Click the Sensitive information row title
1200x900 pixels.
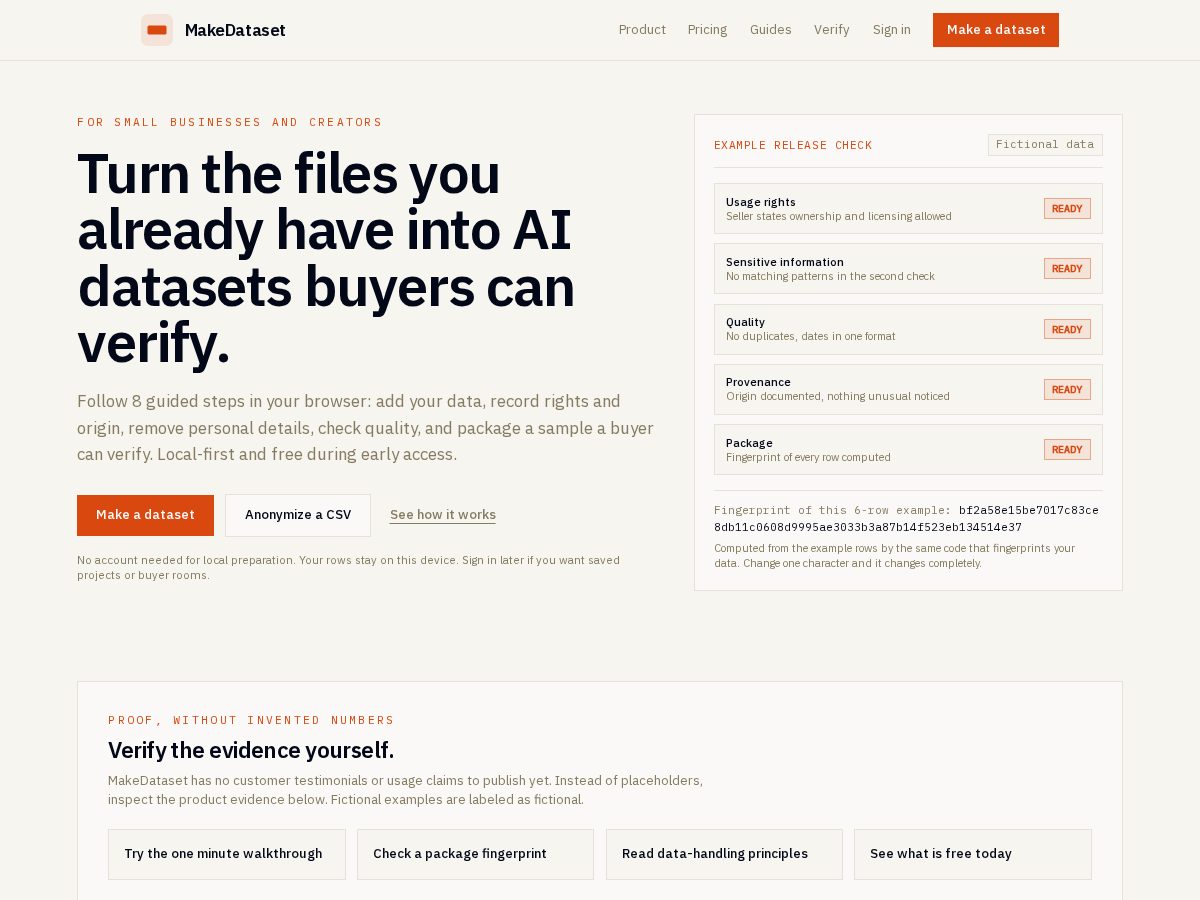(x=785, y=262)
